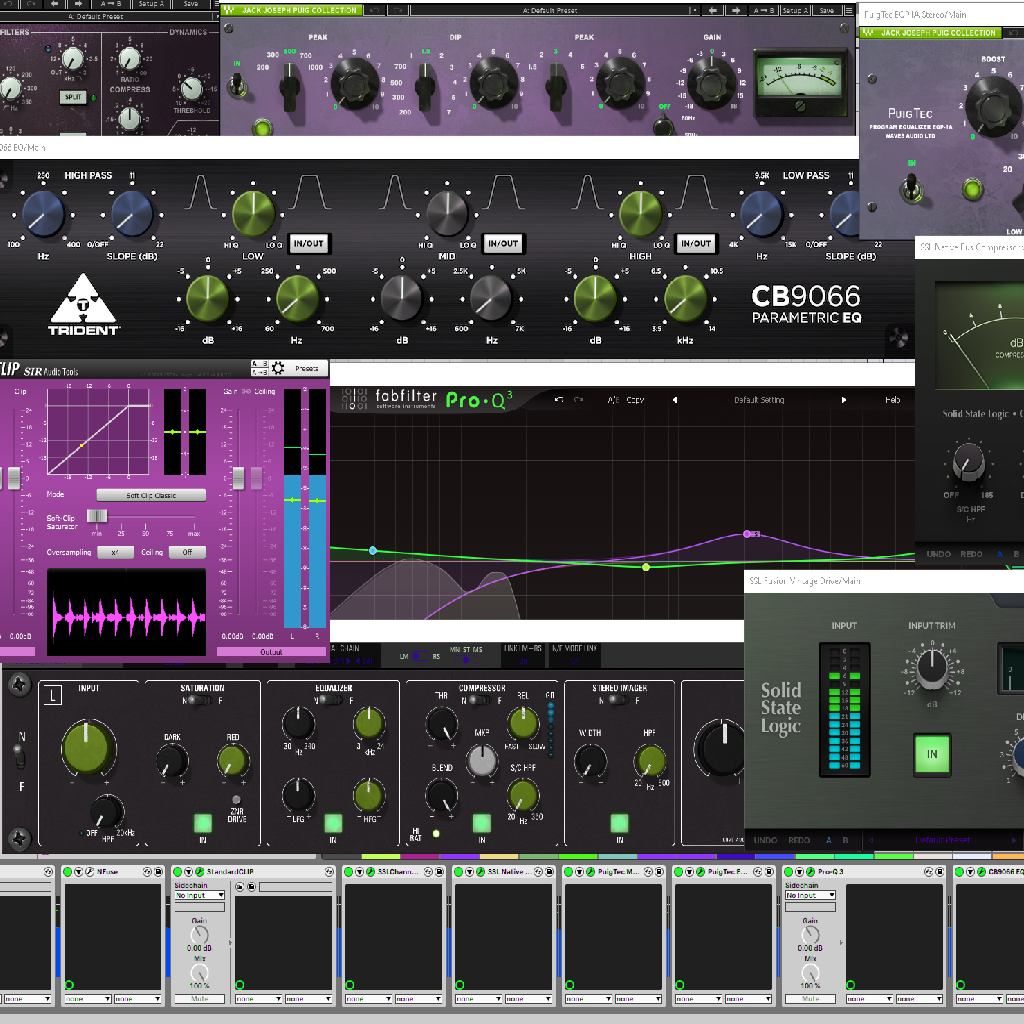Open the SSLChann slot wrench editor icon

coord(370,872)
